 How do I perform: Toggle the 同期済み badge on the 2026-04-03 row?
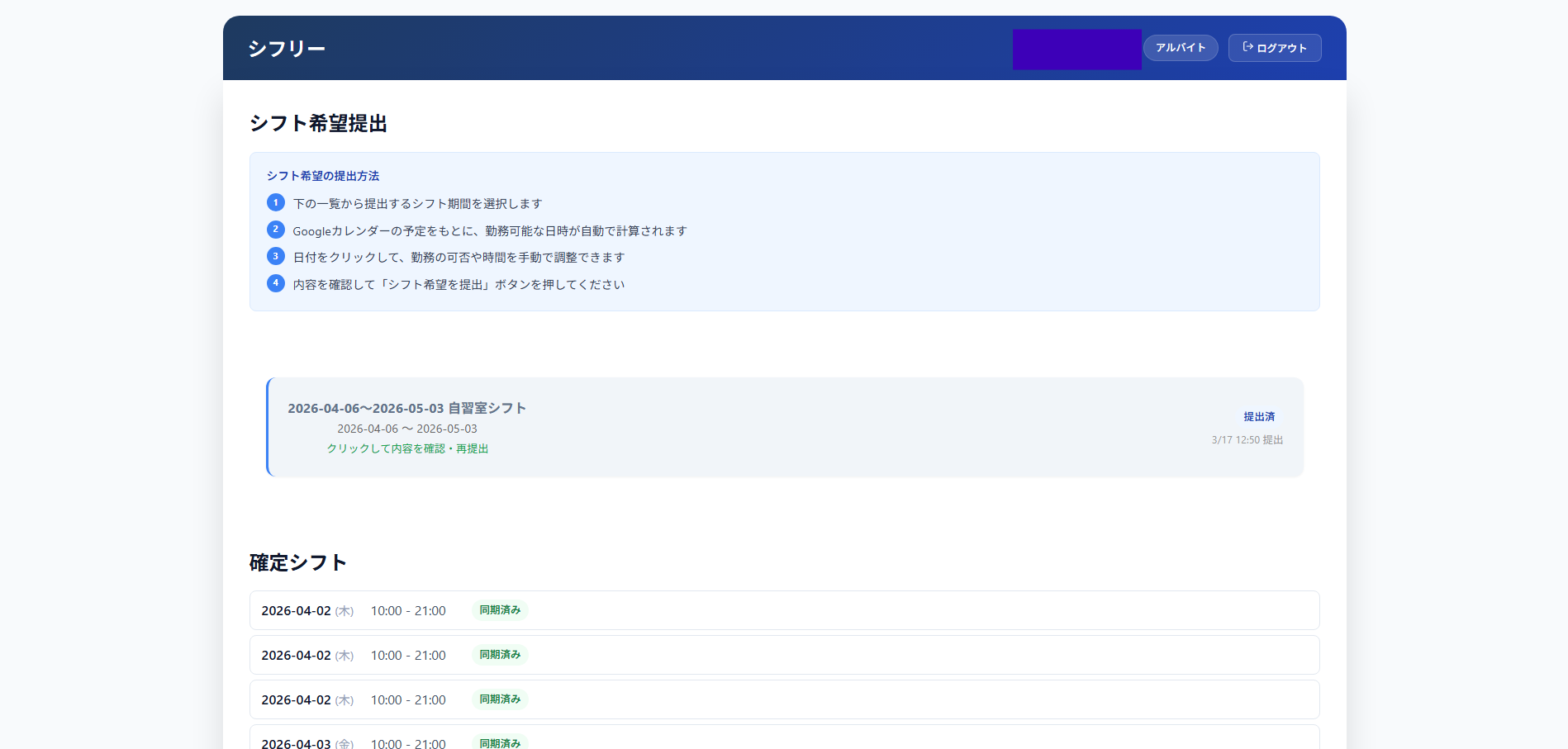click(x=500, y=742)
